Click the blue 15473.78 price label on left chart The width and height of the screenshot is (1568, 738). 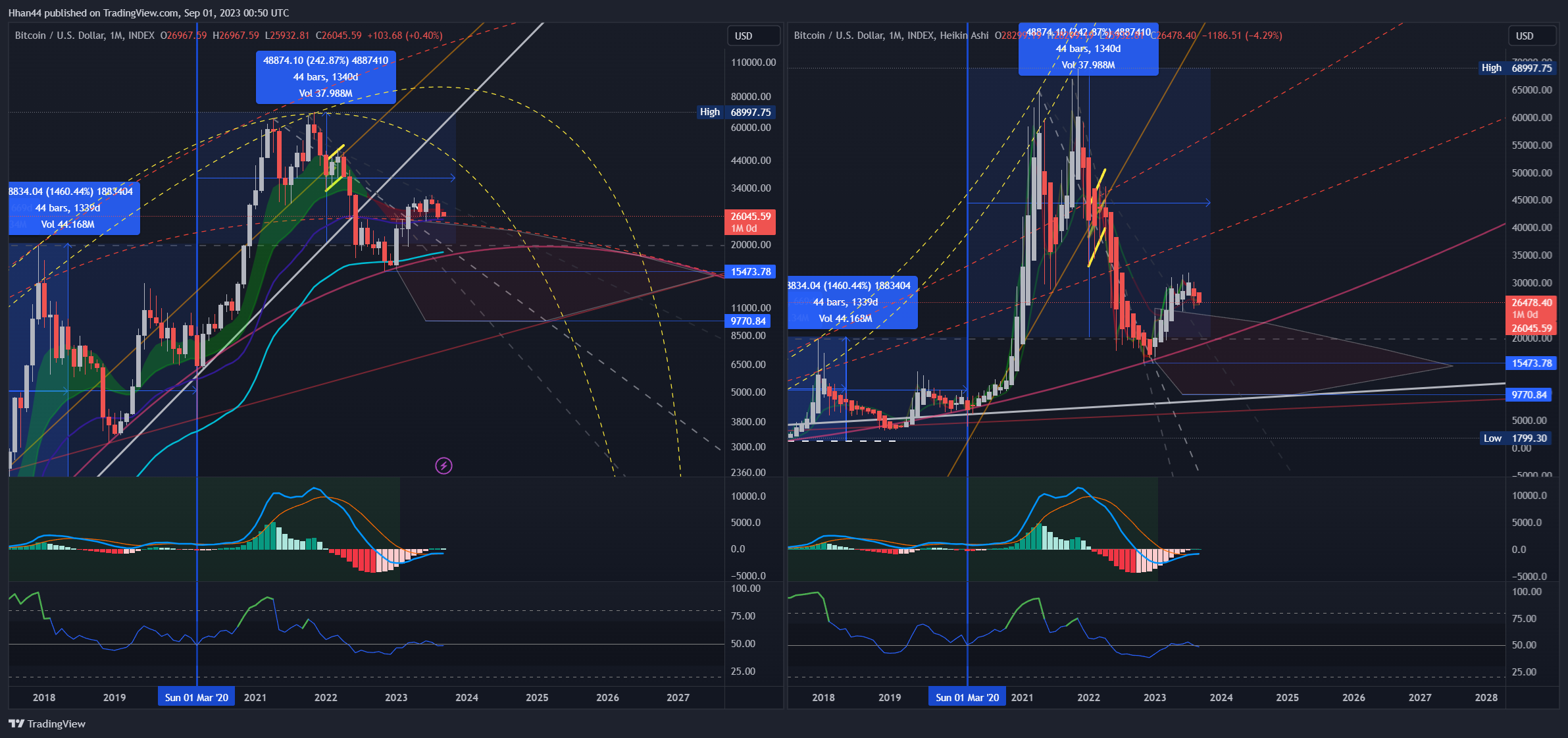[750, 271]
